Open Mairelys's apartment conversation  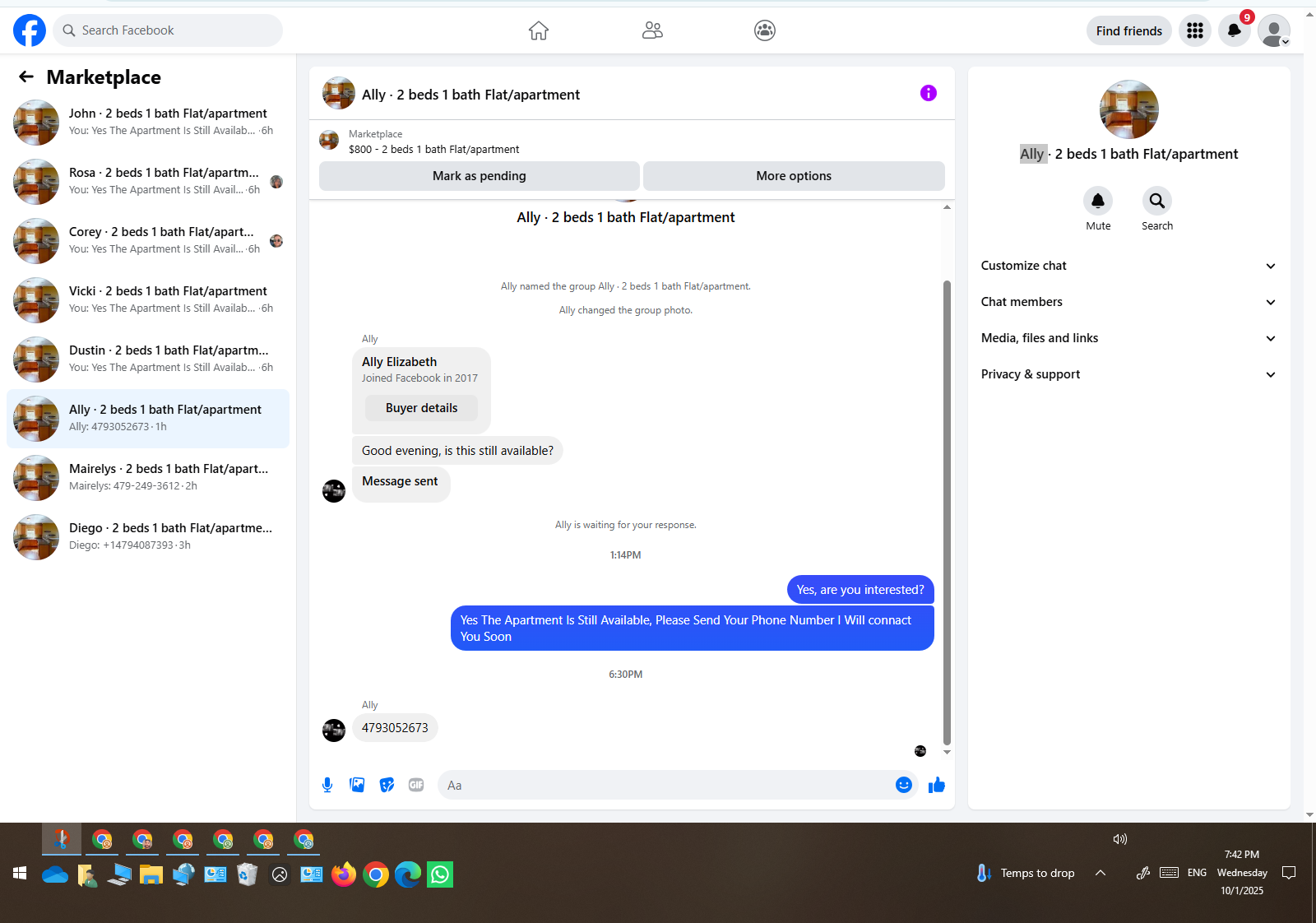click(148, 478)
